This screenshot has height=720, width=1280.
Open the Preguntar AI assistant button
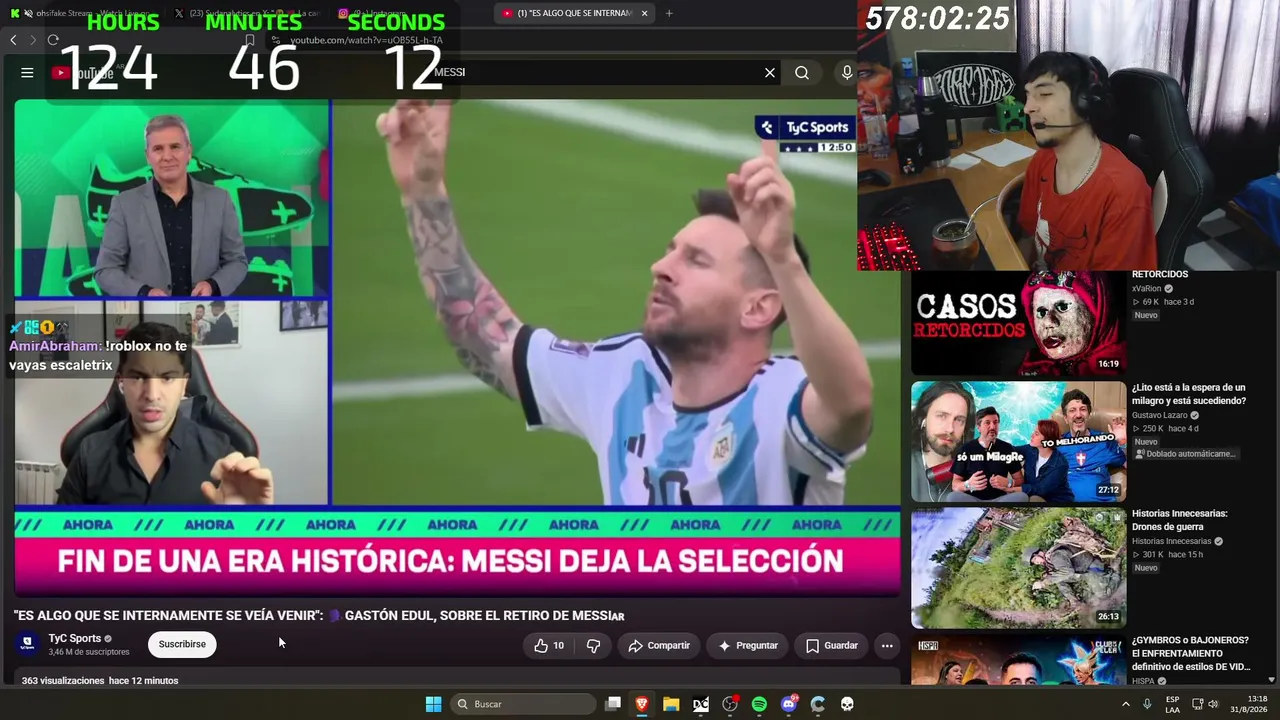pos(748,645)
